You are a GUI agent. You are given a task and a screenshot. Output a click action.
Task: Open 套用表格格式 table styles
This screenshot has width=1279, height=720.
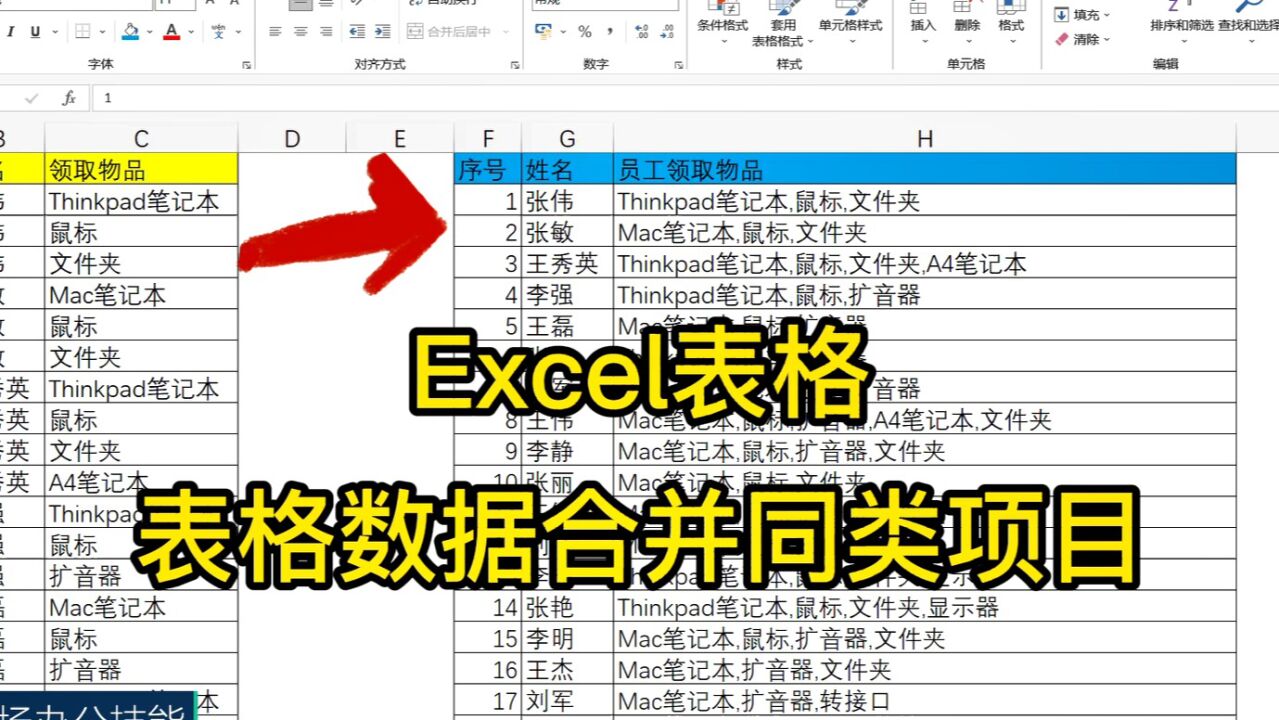pos(784,22)
